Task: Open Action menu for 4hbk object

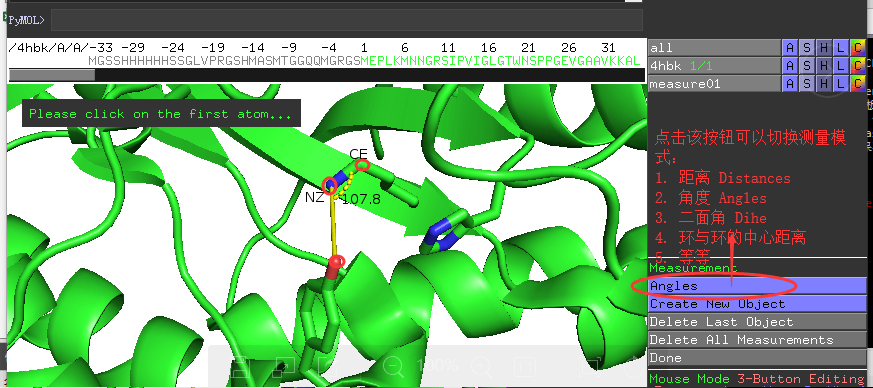Action: tap(789, 66)
